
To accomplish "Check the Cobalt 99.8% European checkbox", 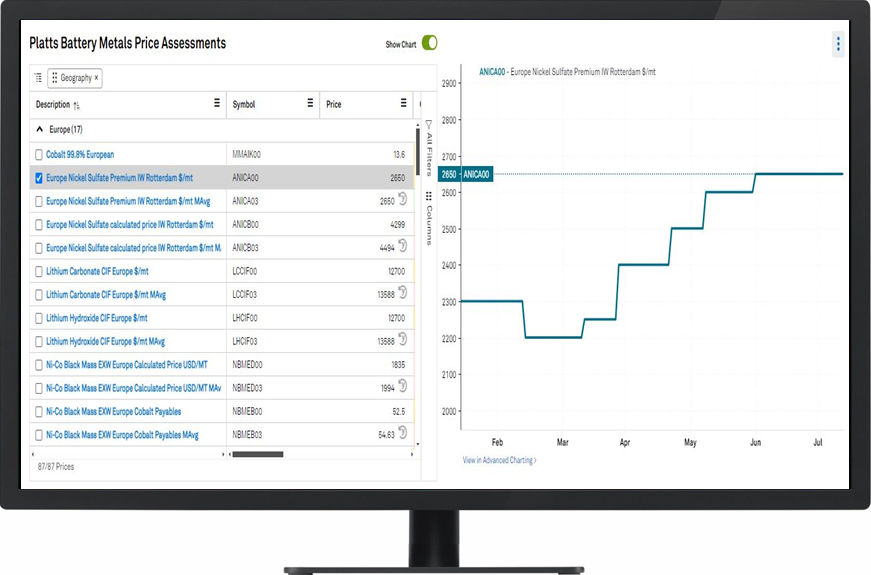I will tap(39, 154).
